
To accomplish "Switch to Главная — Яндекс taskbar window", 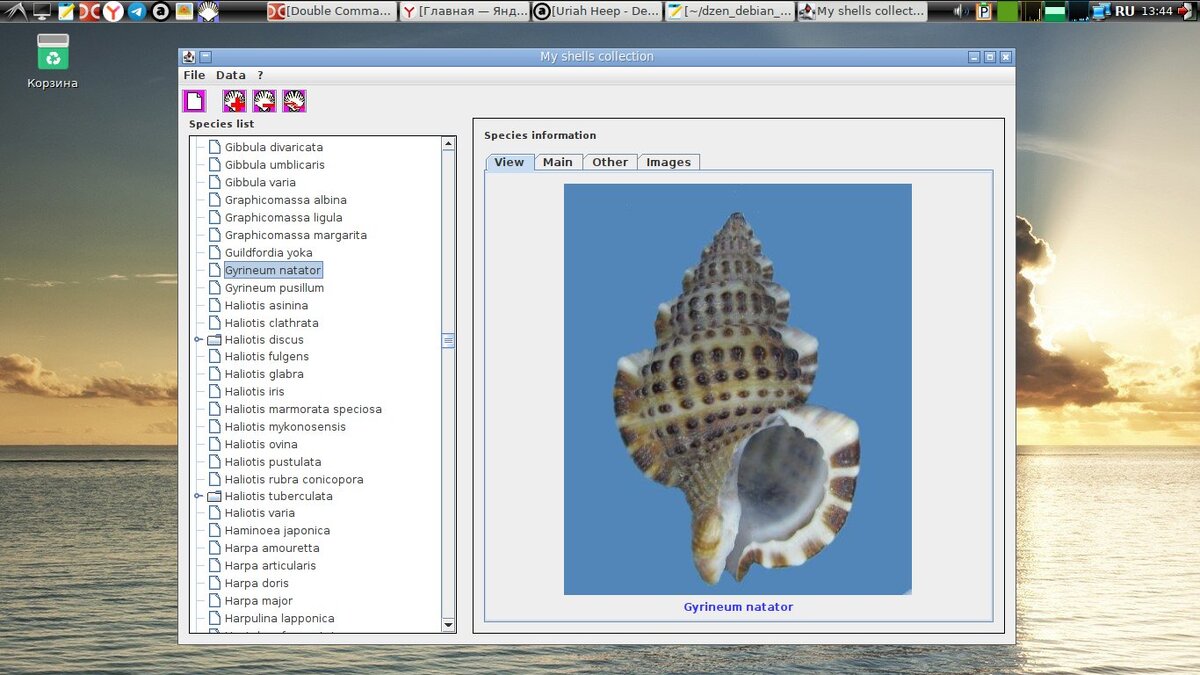I will click(464, 11).
